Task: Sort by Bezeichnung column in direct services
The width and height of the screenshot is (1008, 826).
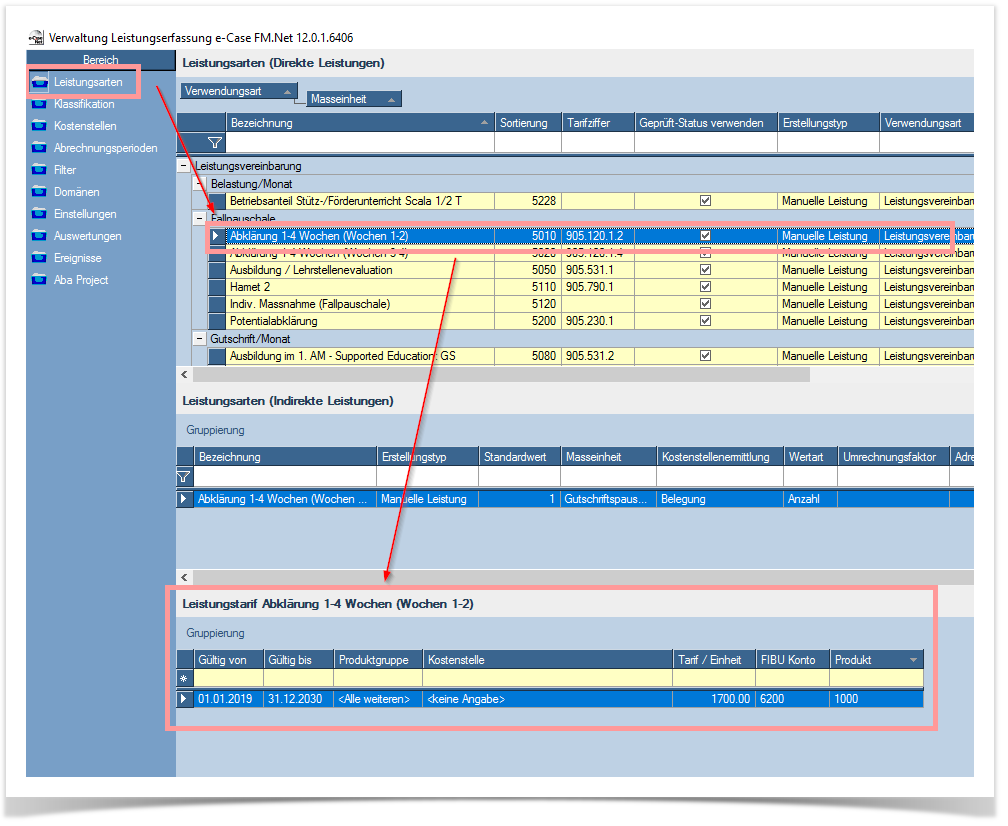Action: [360, 123]
